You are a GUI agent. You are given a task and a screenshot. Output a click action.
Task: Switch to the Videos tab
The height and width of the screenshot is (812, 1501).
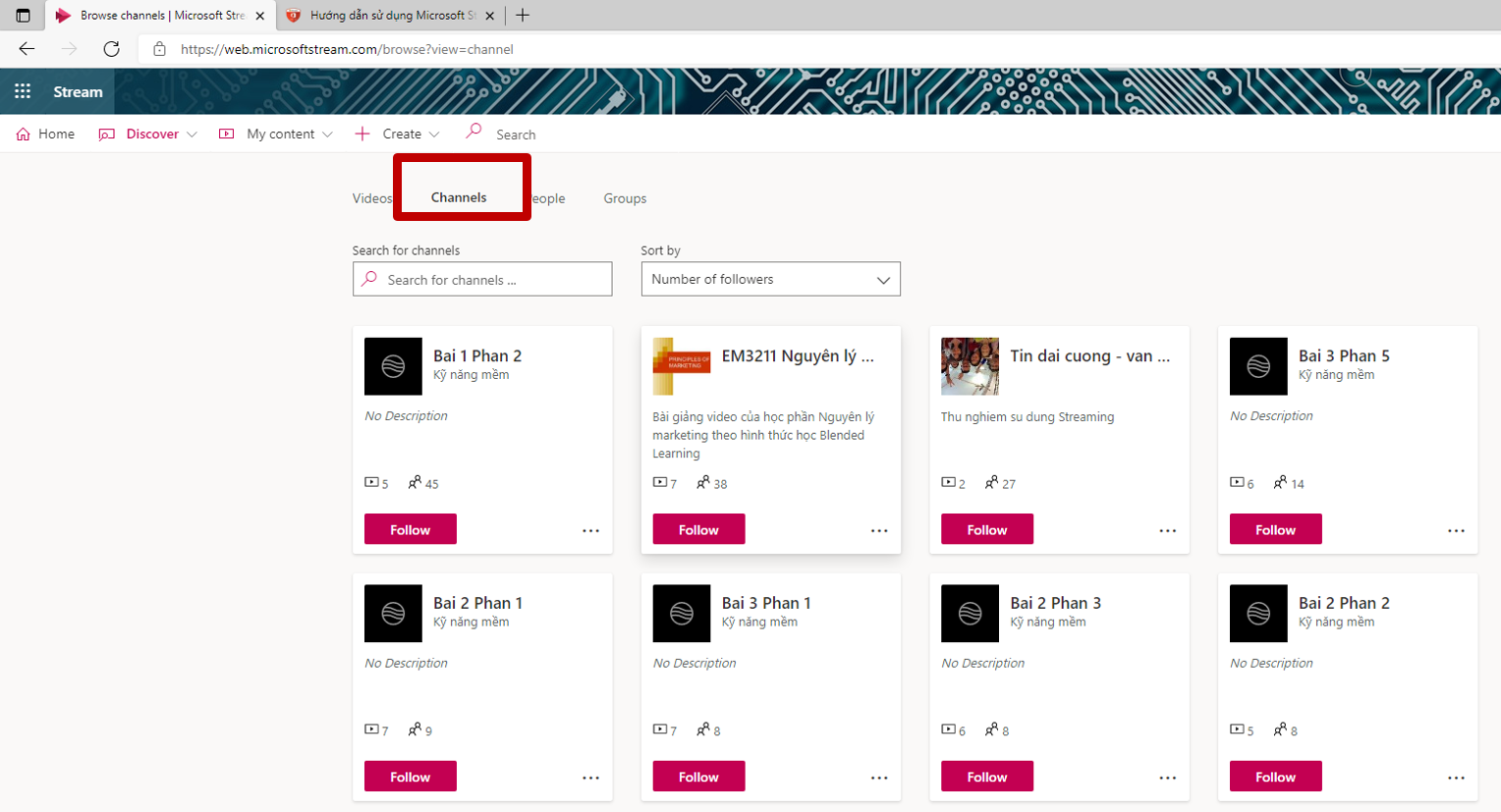(x=371, y=198)
